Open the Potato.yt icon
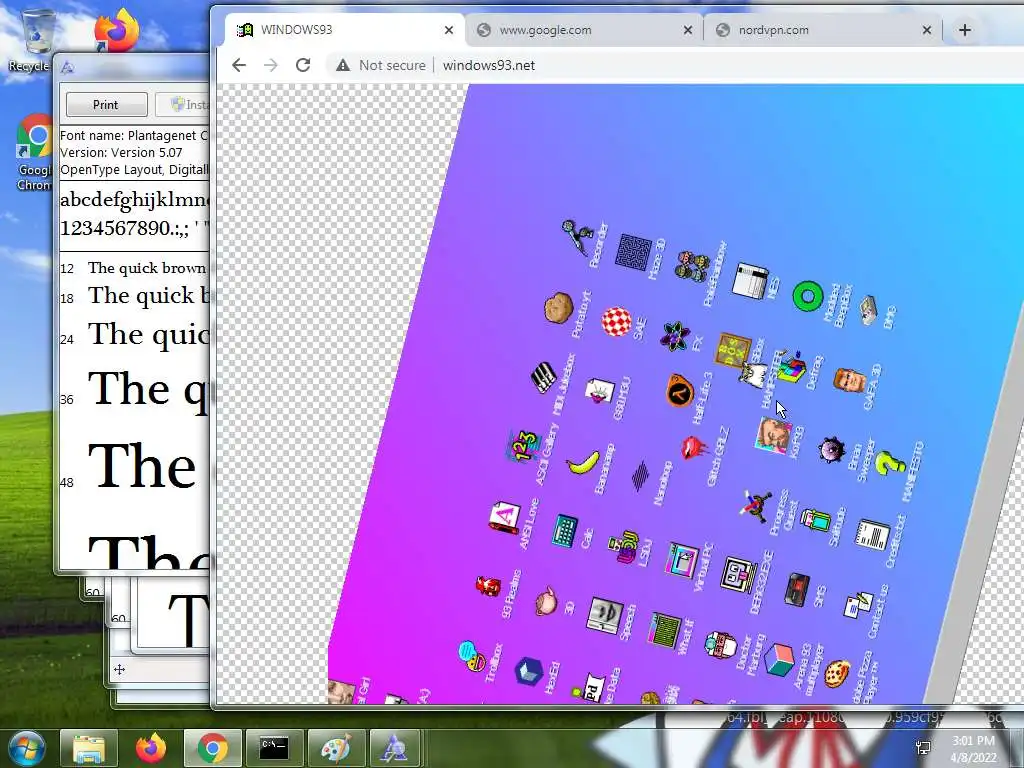 [x=558, y=308]
